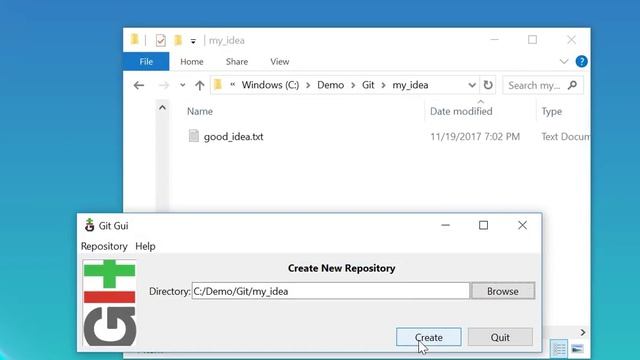Switch to details view layout icon
This screenshot has height=360, width=640.
tap(558, 349)
